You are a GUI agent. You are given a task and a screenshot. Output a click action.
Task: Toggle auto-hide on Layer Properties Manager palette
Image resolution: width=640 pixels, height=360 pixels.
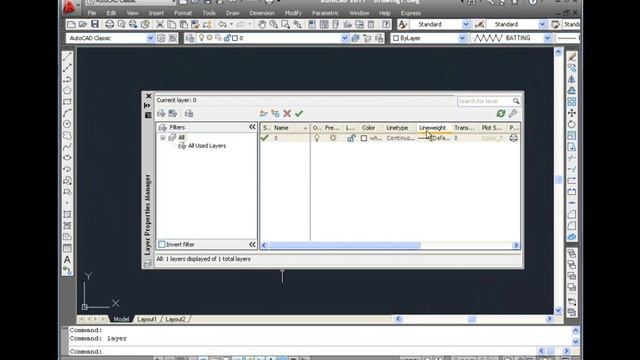click(148, 106)
